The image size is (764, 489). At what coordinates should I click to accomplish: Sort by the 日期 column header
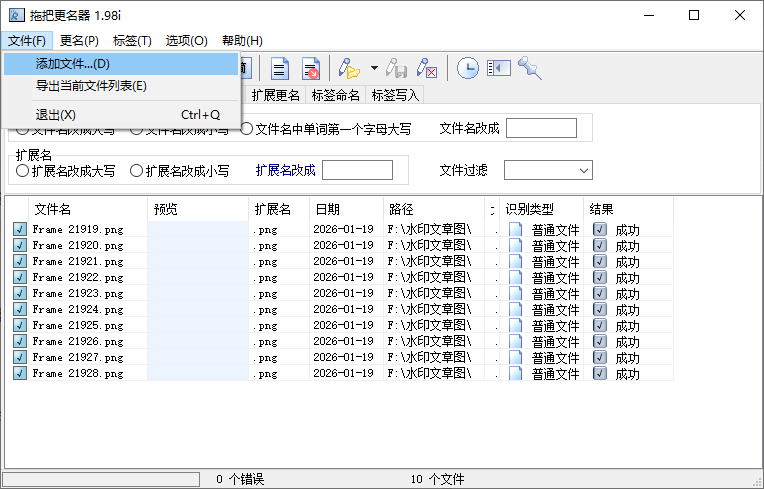346,209
